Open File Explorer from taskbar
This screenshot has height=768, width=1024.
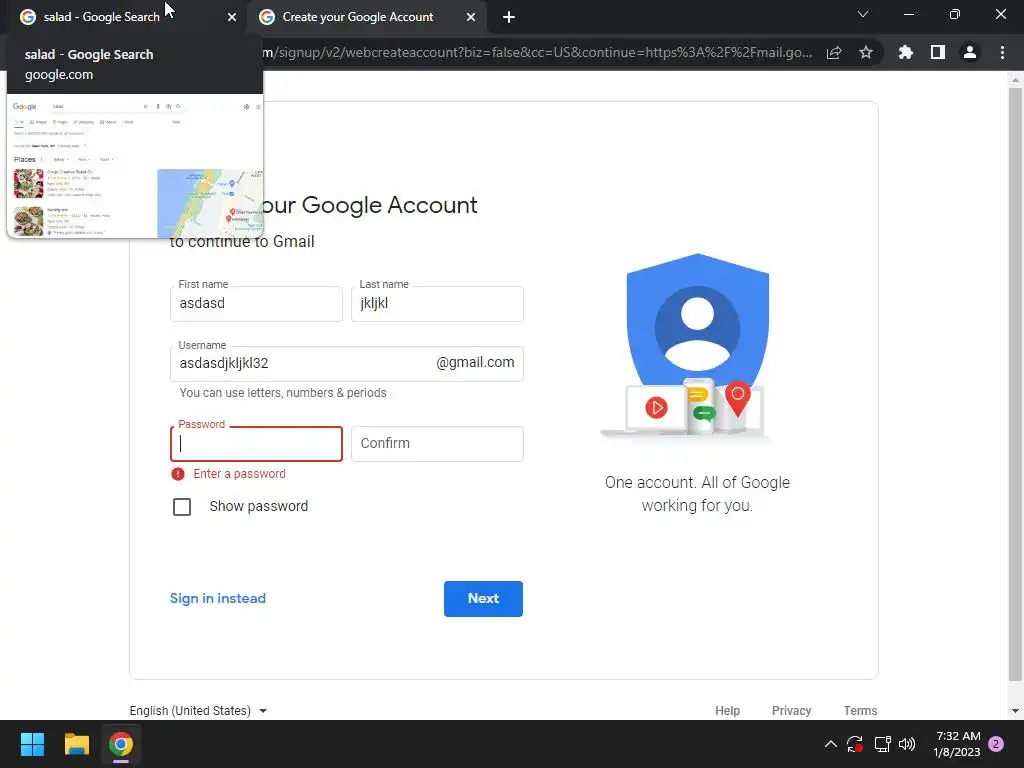76,744
